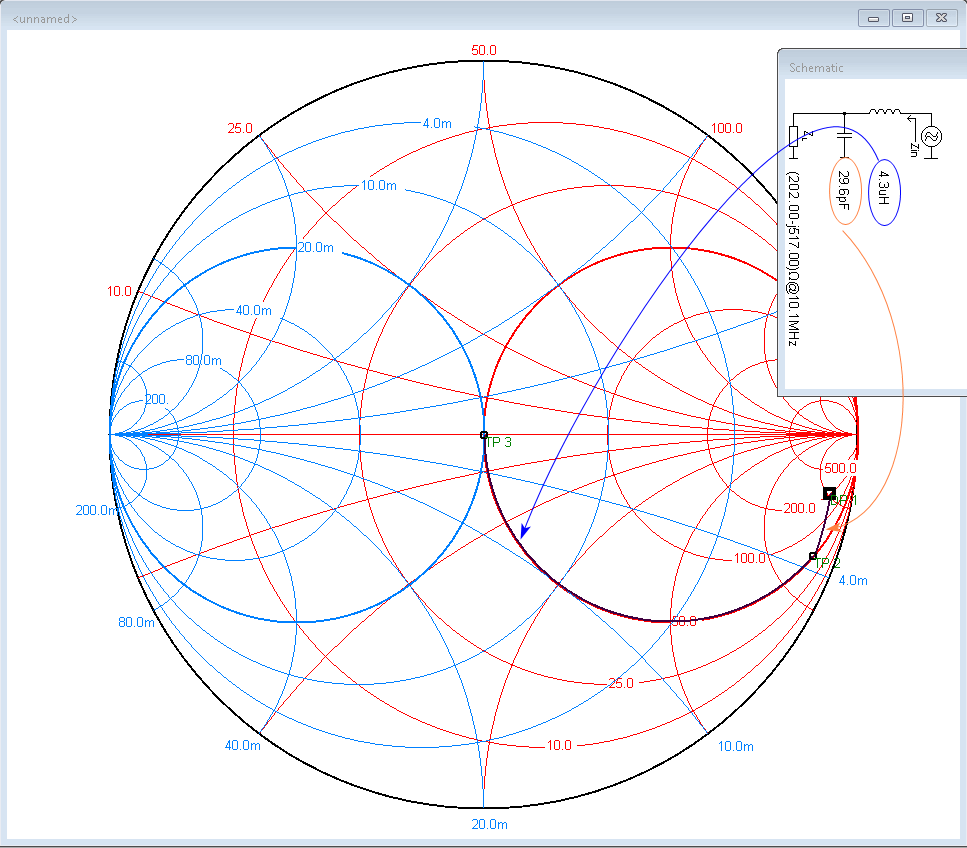The height and width of the screenshot is (848, 967).
Task: Click the Zin arrow label in the schematic
Action: [x=913, y=150]
